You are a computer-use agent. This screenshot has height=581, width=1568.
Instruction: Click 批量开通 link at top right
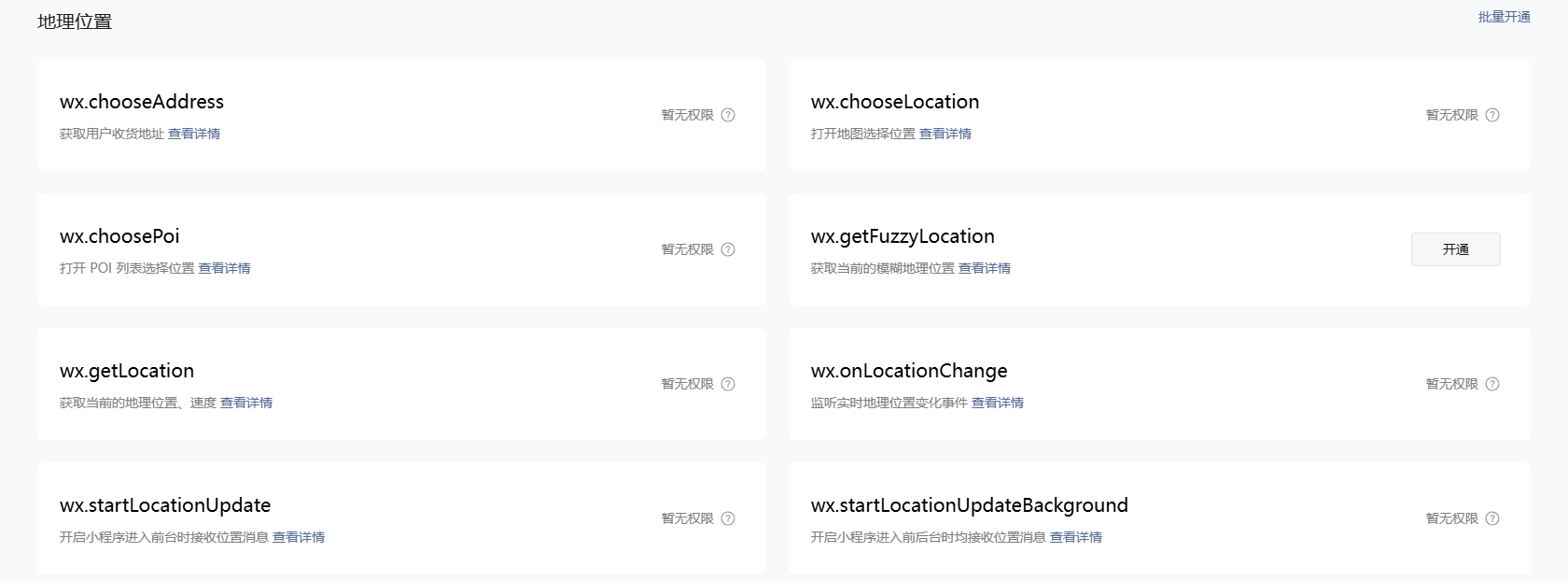(1504, 17)
